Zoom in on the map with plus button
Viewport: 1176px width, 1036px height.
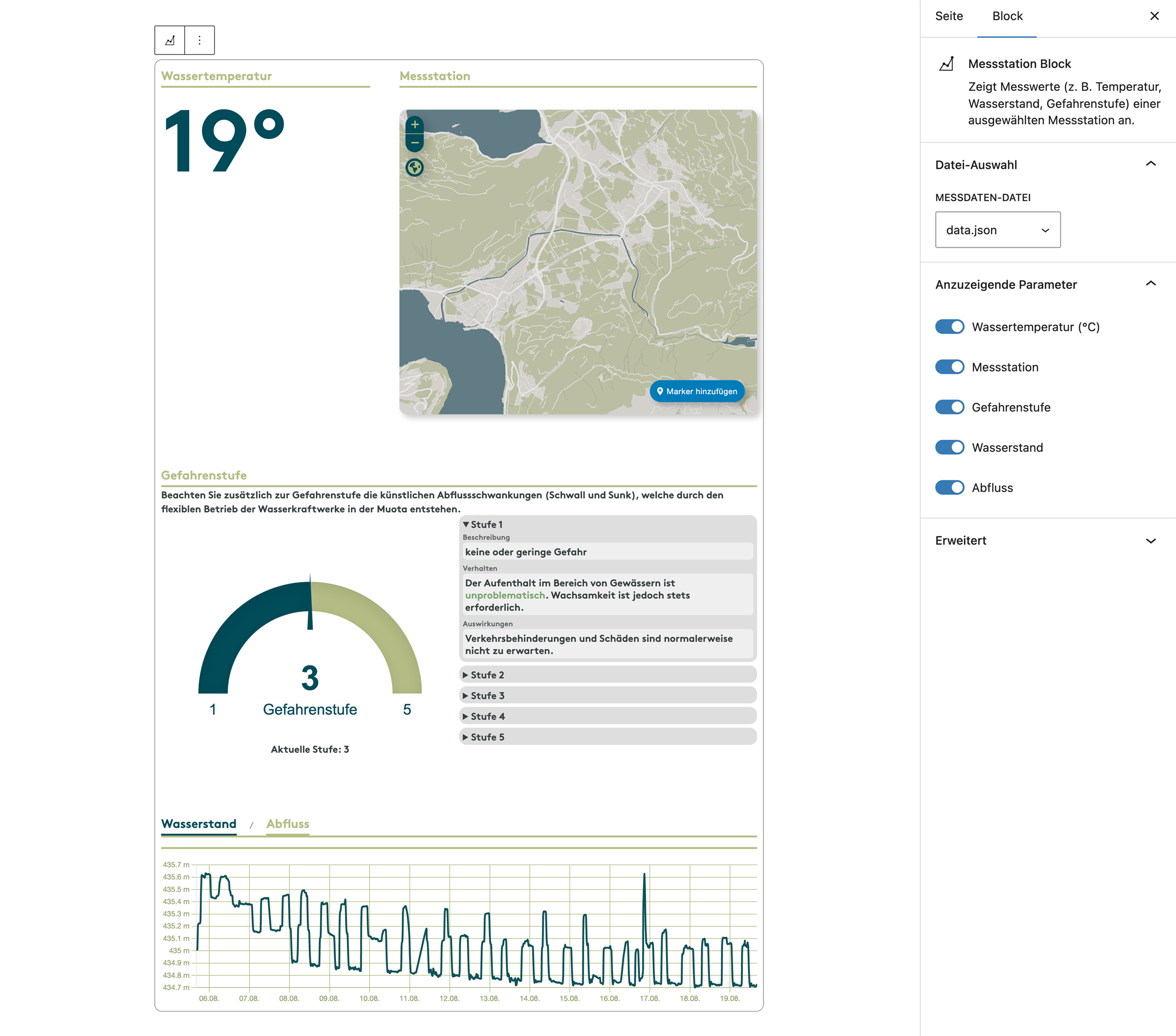(x=415, y=125)
